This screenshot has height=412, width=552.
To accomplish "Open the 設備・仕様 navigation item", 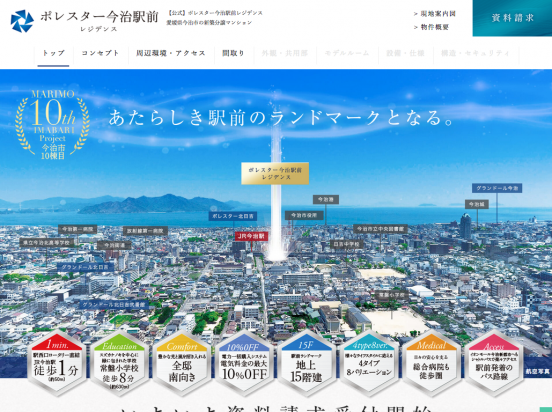I will 406,54.
